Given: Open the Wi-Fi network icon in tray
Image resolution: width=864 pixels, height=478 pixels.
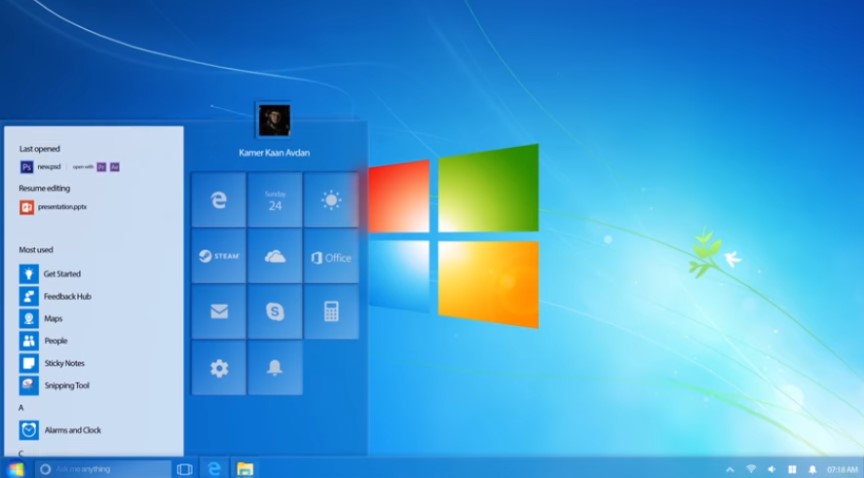Looking at the screenshot, I should 750,469.
